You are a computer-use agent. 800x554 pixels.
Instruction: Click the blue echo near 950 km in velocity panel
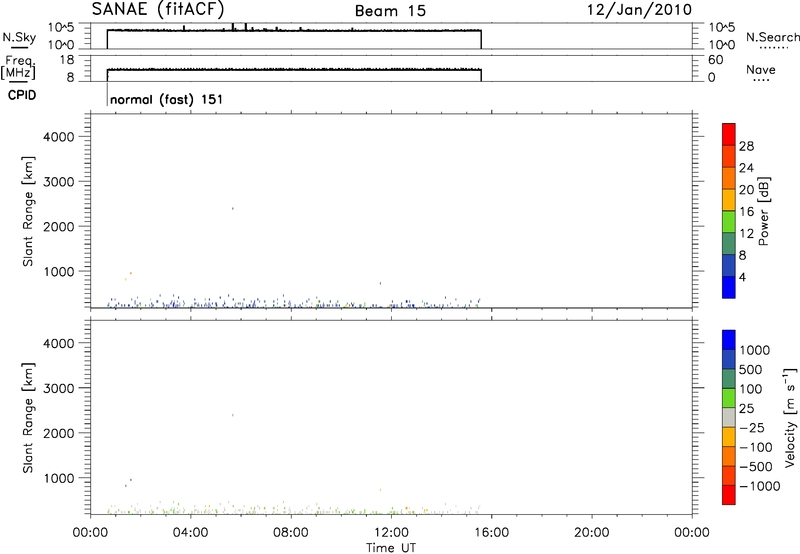(131, 480)
